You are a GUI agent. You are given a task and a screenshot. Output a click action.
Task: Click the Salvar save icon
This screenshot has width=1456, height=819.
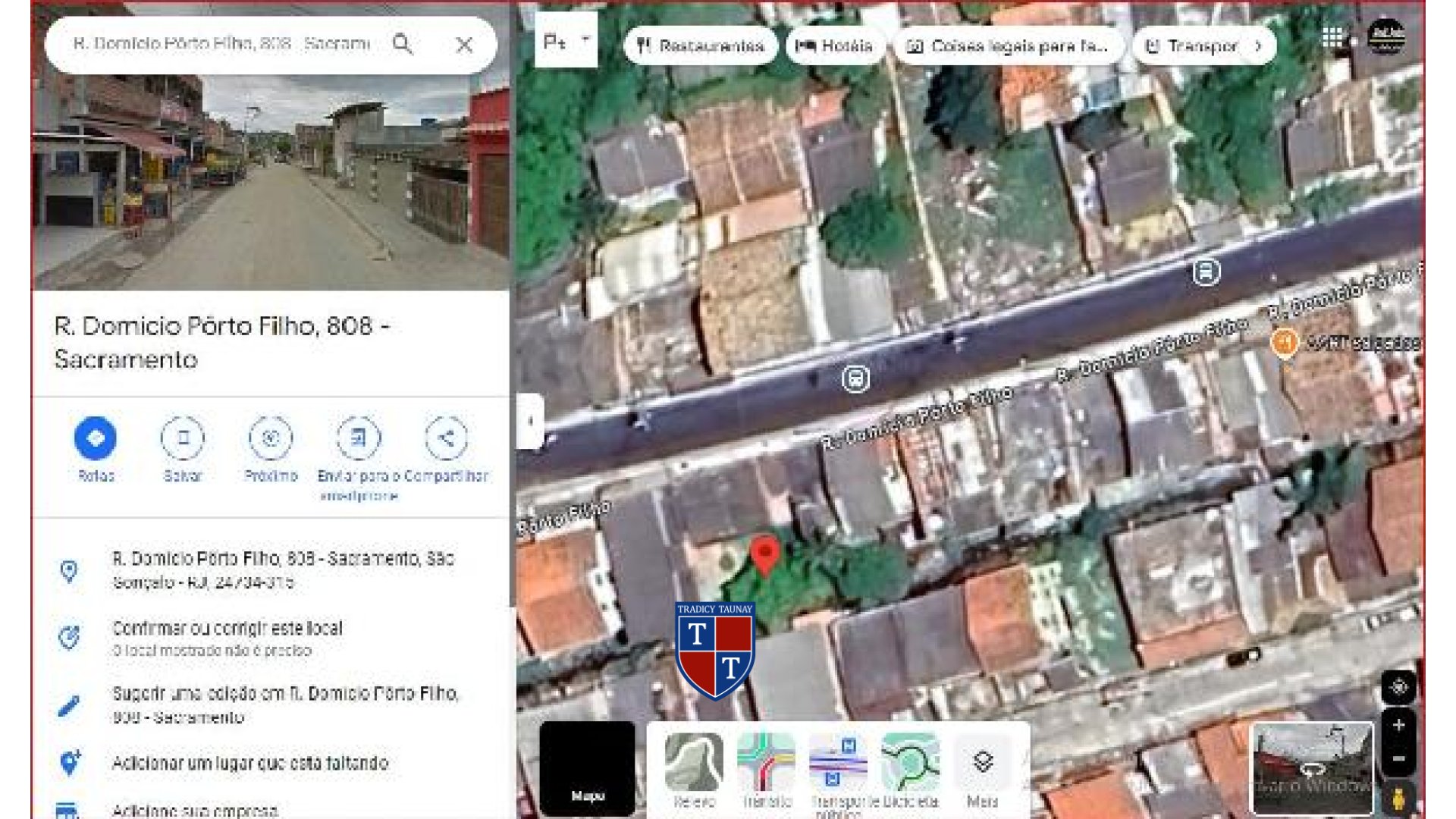click(x=183, y=438)
